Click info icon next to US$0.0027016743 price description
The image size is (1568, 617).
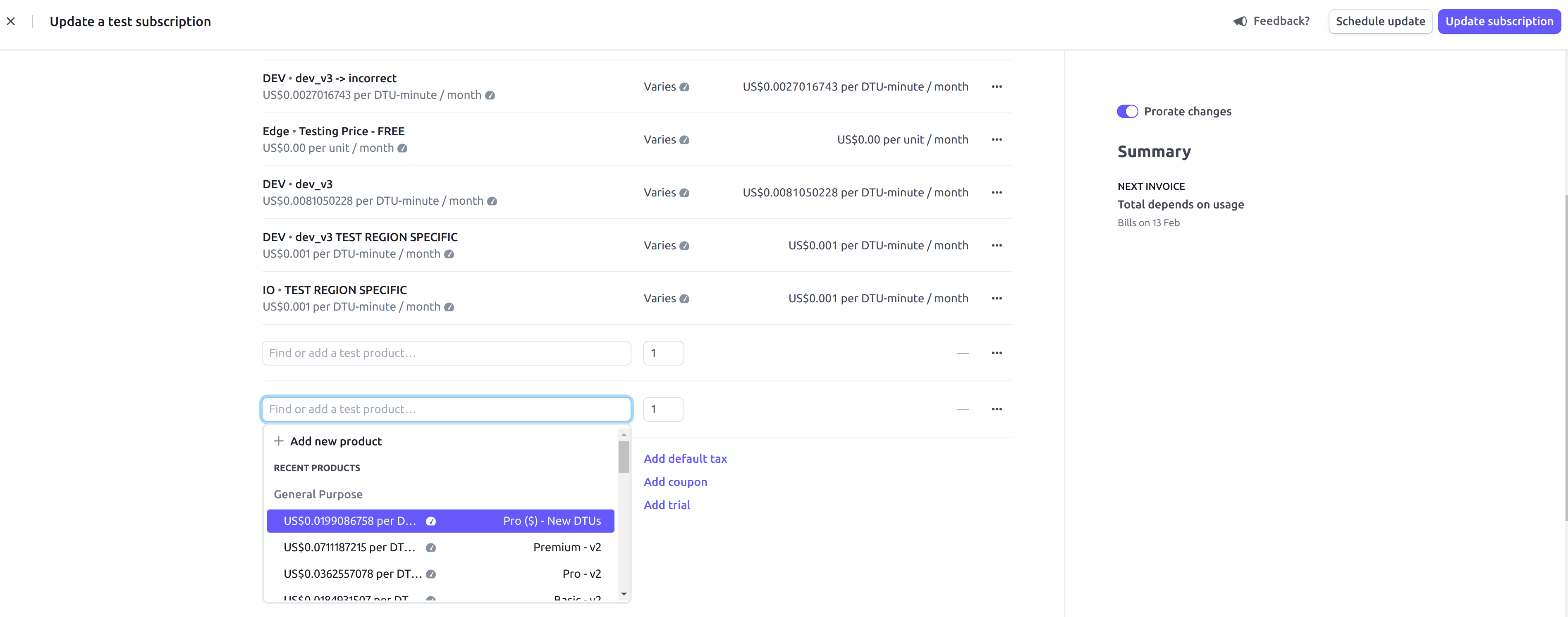(490, 96)
